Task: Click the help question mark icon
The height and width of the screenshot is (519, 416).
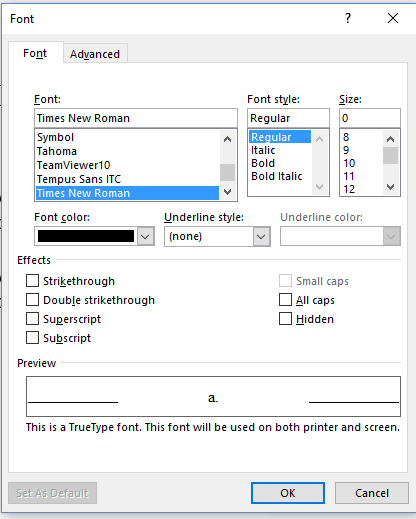Action: click(x=348, y=18)
